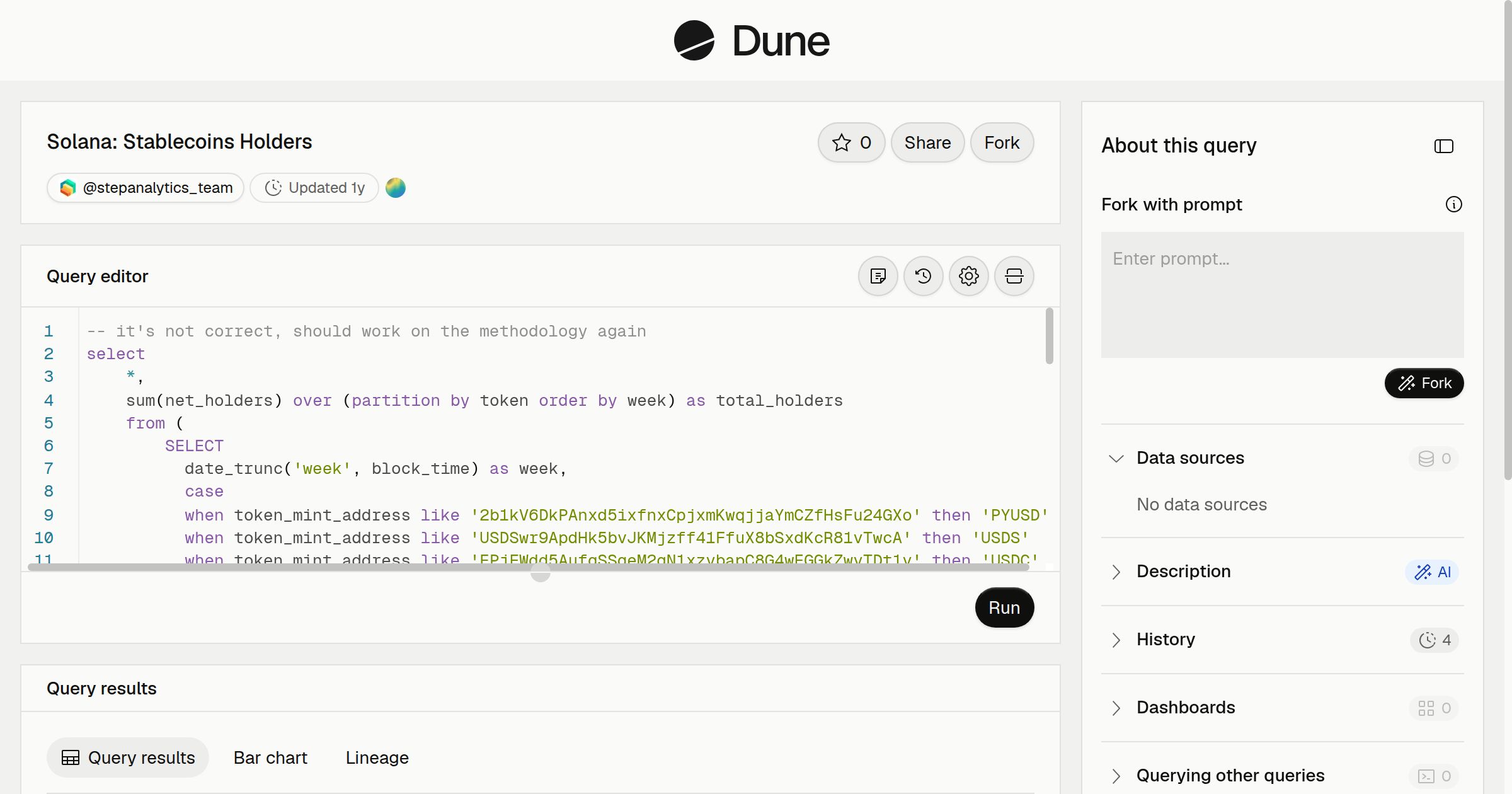
Task: Open @stepanalytics_team profile link
Action: pos(146,188)
